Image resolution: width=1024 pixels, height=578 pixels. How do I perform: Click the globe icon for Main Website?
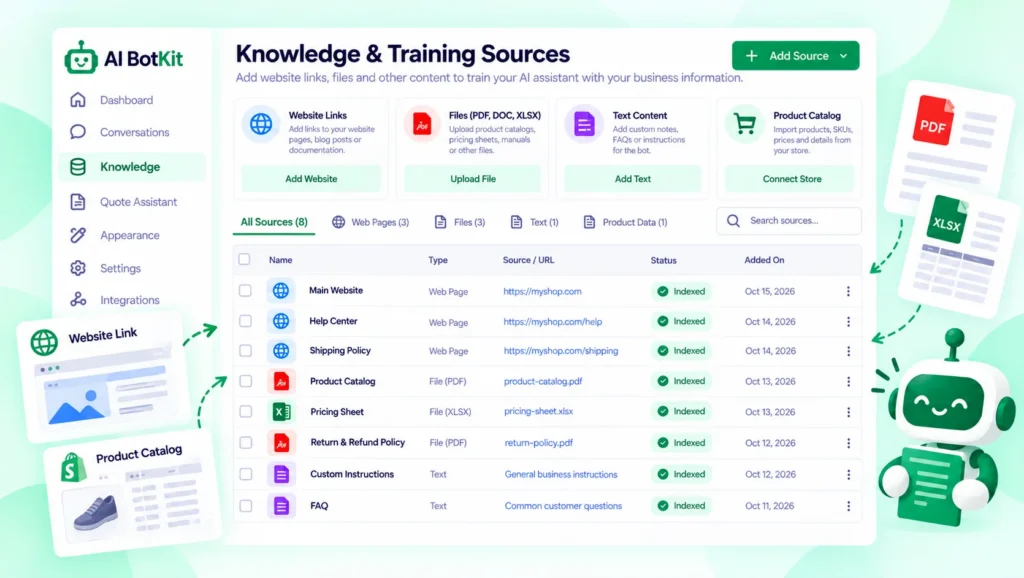pyautogui.click(x=281, y=291)
